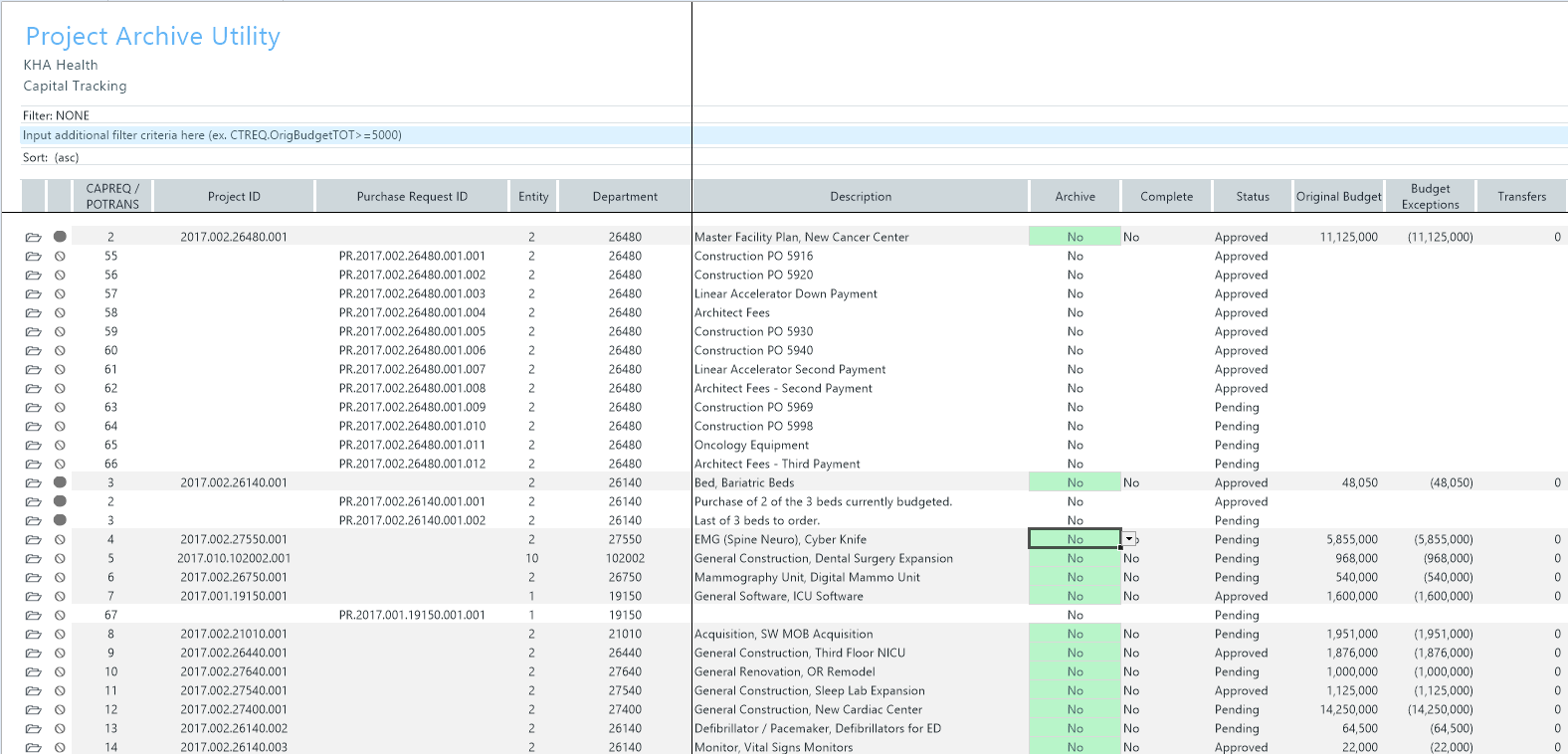This screenshot has height=754, width=1568.
Task: Click the circle-slash icon on New Cardiac Center row
Action: click(x=60, y=709)
